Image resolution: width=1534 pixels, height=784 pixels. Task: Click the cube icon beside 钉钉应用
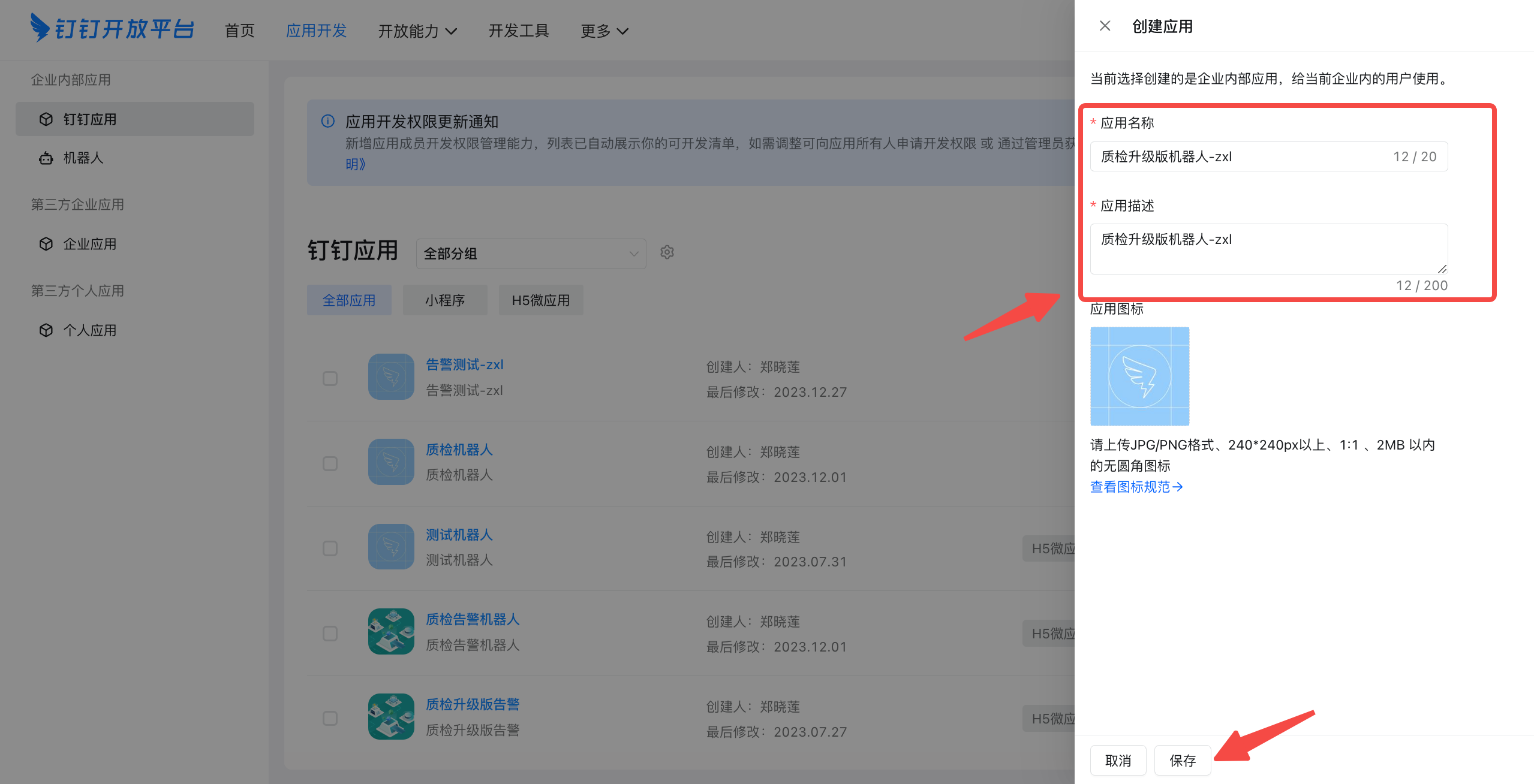point(46,119)
